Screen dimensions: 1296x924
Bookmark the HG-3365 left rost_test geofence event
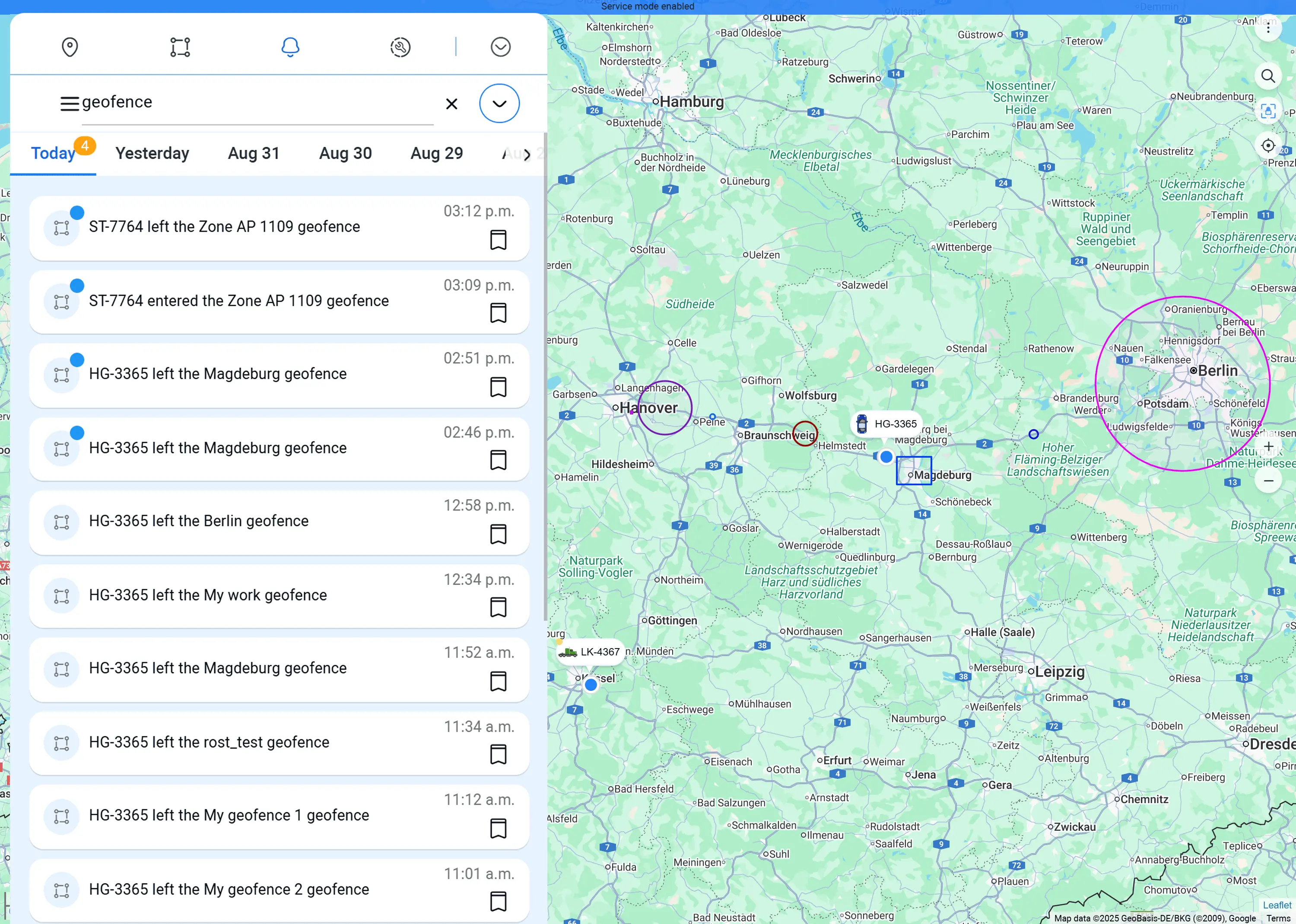(498, 754)
